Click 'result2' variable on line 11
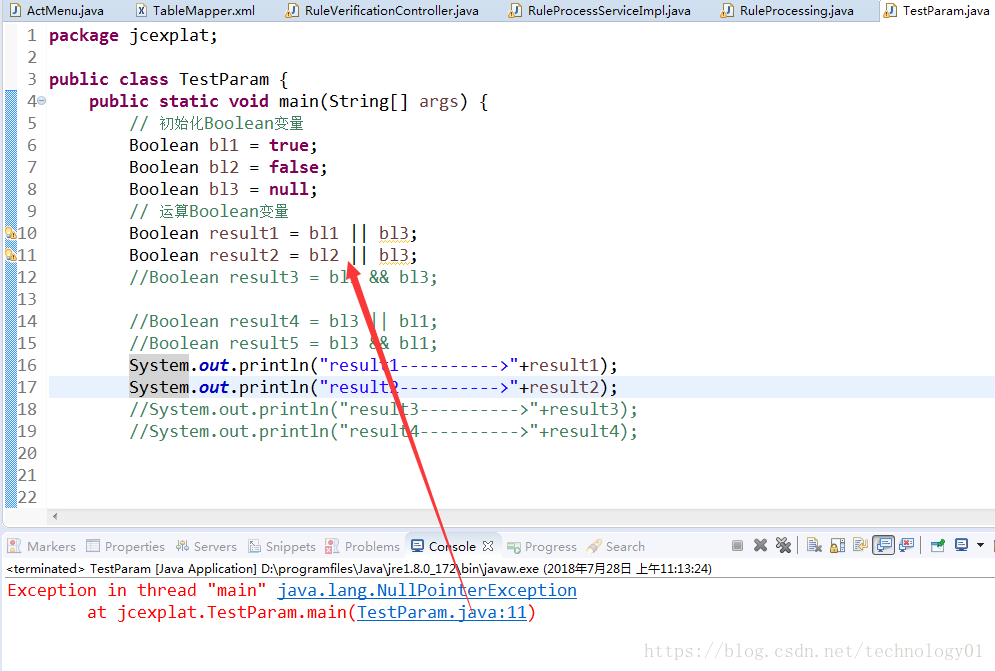Image resolution: width=995 pixels, height=671 pixels. (244, 255)
